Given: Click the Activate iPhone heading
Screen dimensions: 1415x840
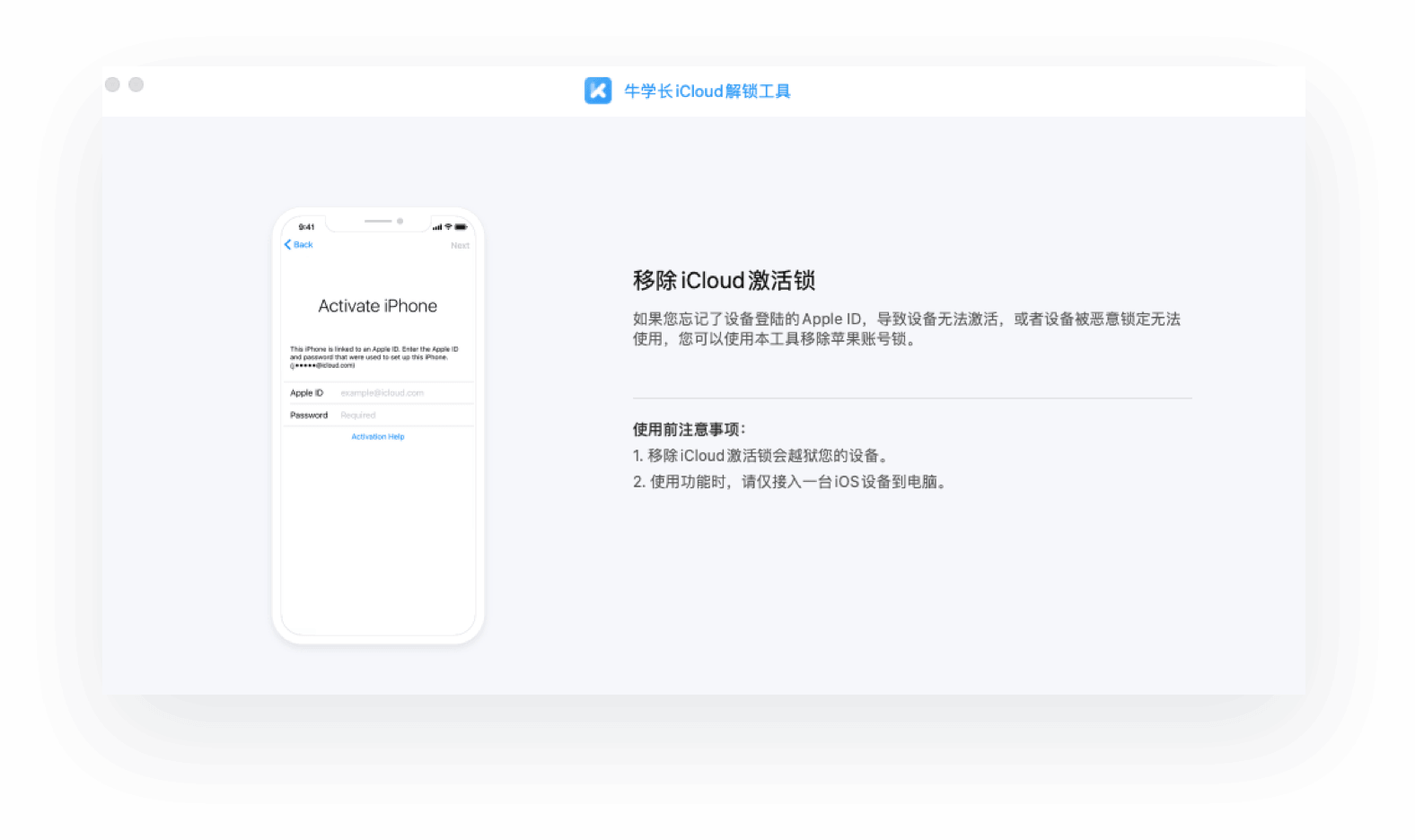Looking at the screenshot, I should point(378,306).
